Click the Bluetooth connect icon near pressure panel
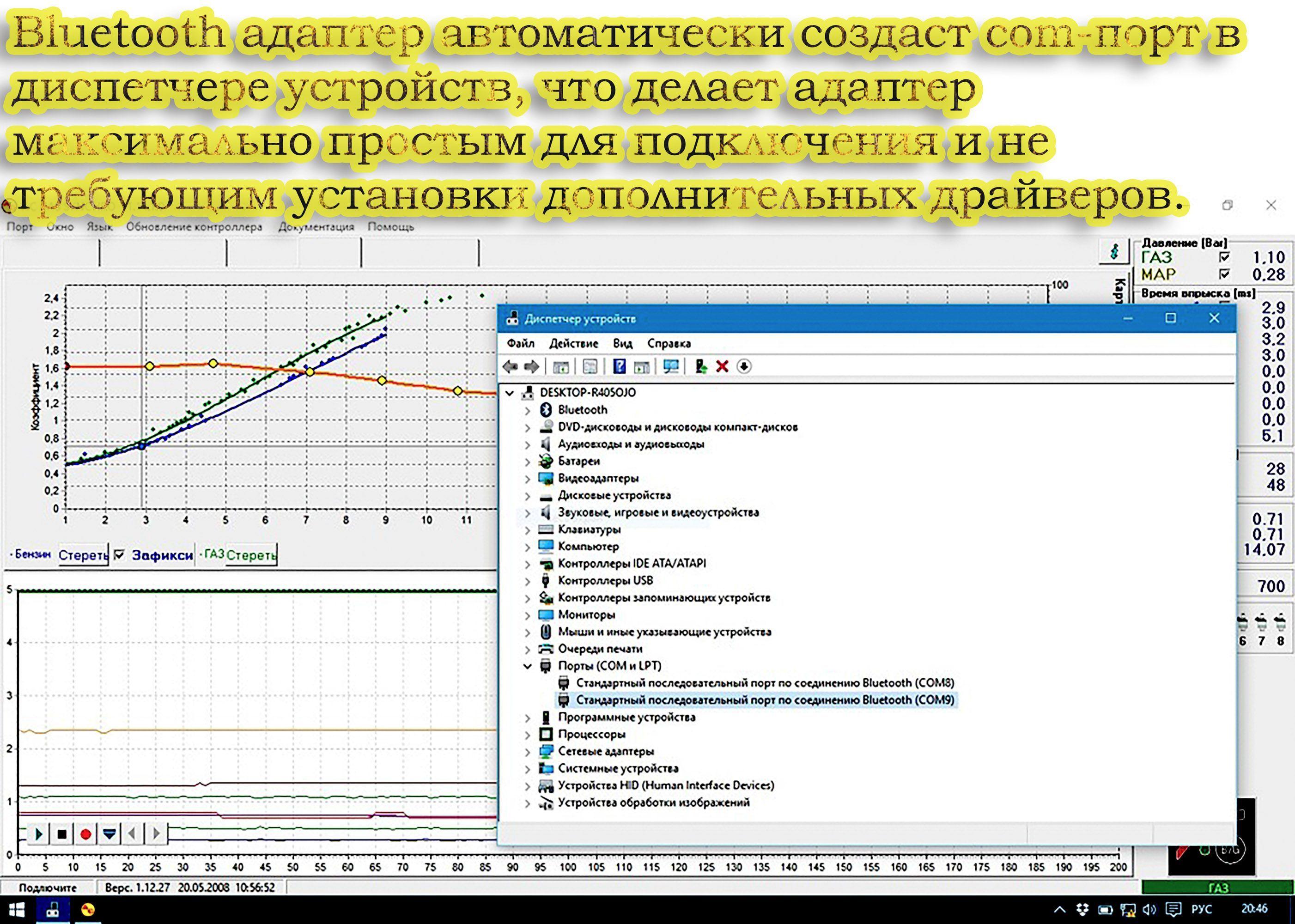The image size is (1295, 924). [x=1113, y=251]
